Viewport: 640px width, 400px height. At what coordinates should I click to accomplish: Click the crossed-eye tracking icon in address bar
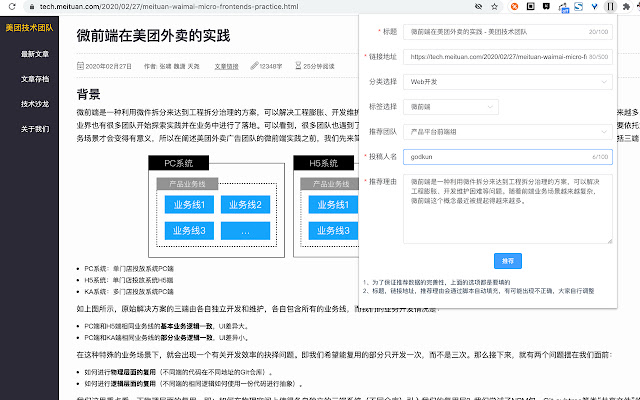tap(479, 7)
